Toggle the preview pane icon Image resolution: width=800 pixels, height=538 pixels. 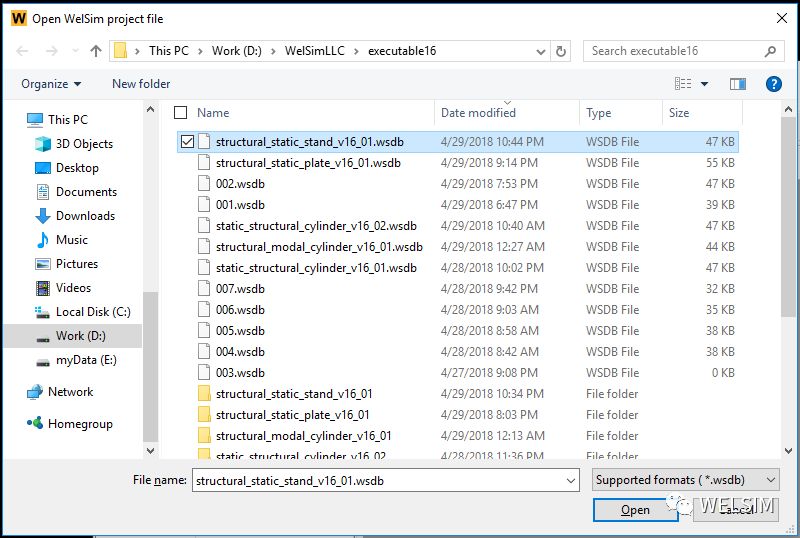tap(737, 84)
